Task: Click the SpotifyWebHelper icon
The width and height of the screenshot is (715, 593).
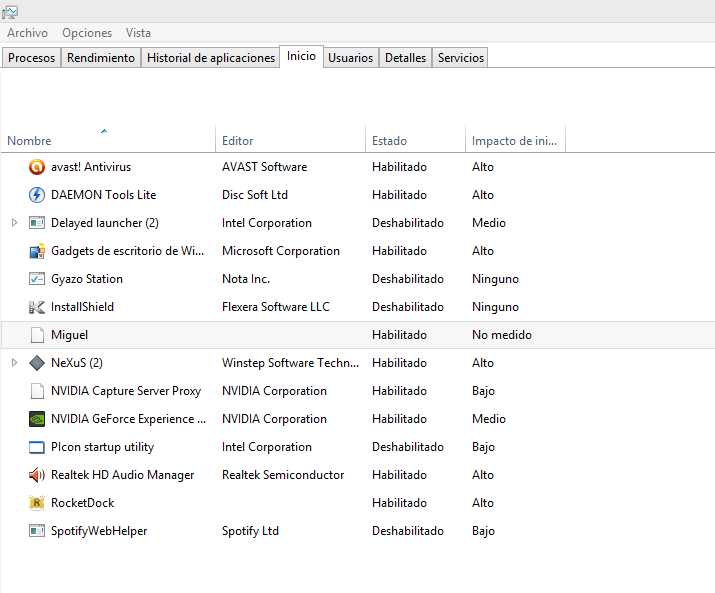Action: pos(36,531)
